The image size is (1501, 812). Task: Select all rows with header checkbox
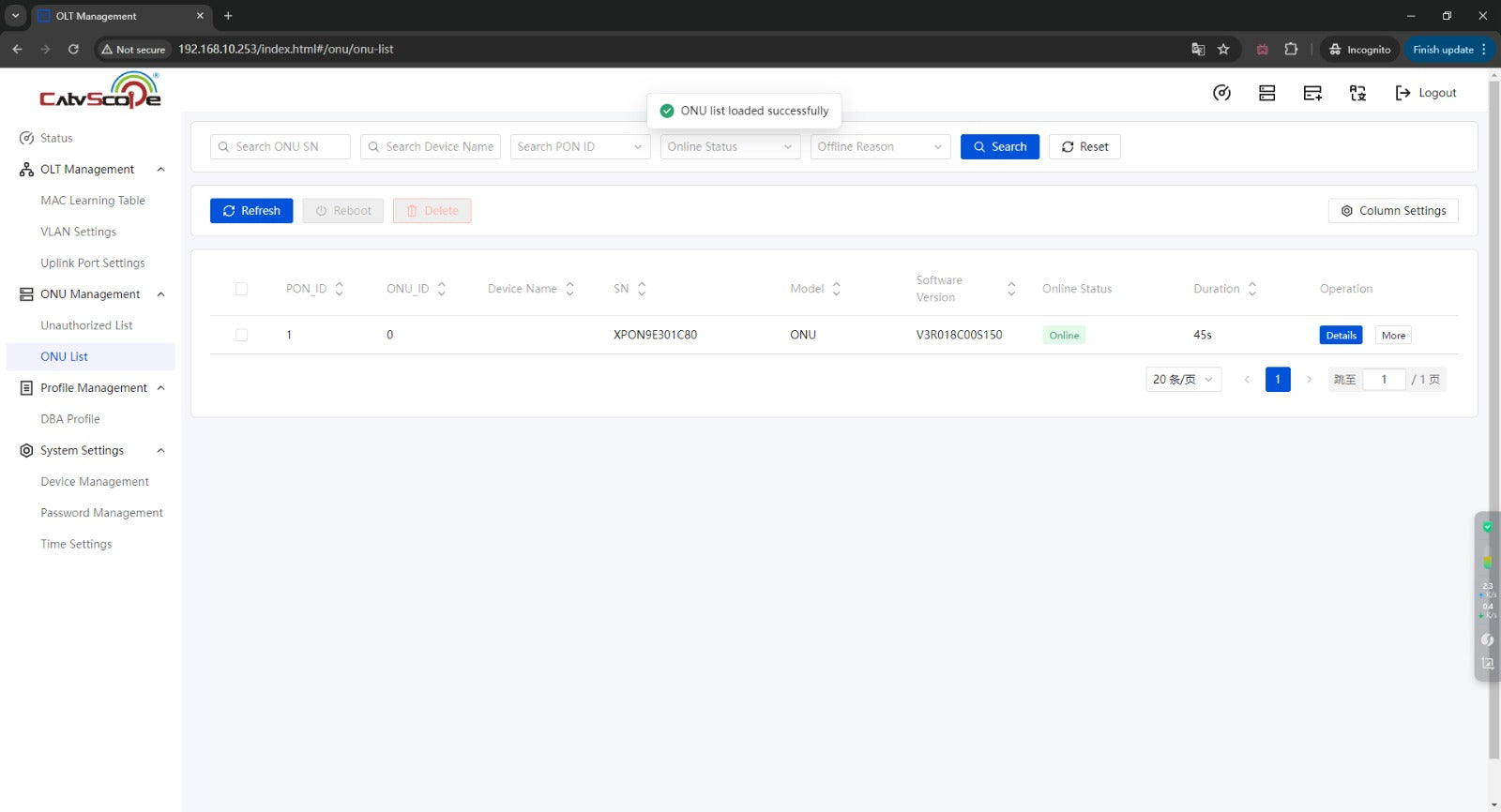[x=241, y=289]
